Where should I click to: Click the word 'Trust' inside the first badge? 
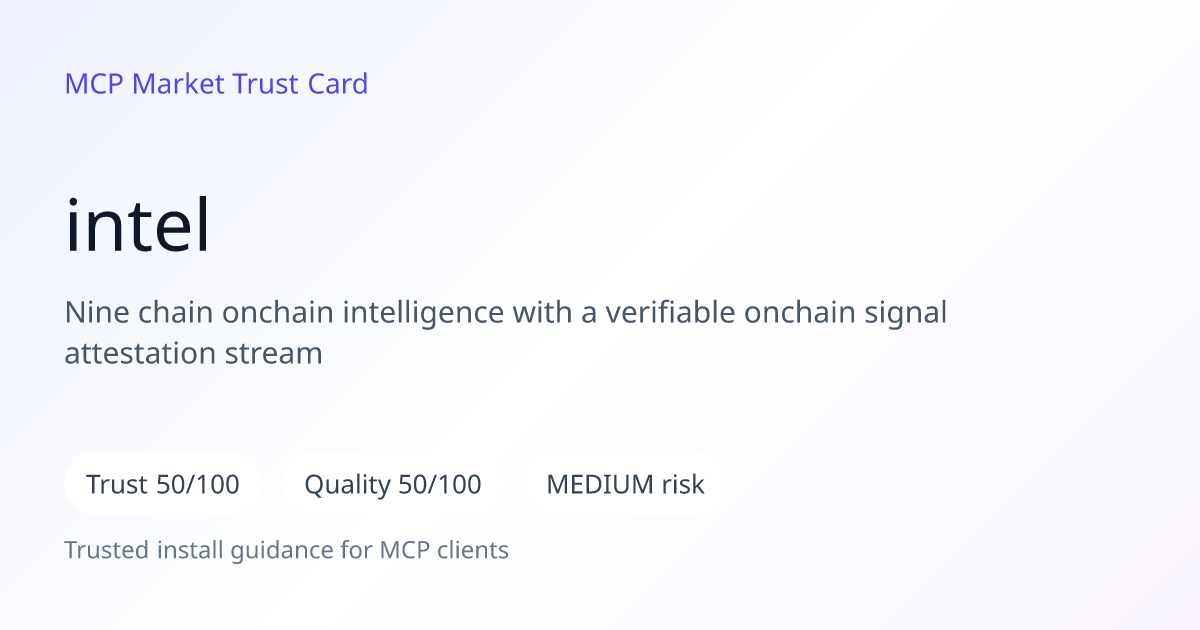(118, 485)
